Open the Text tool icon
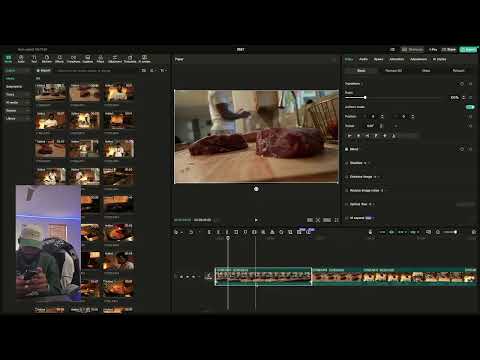The image size is (480, 360). [x=34, y=59]
